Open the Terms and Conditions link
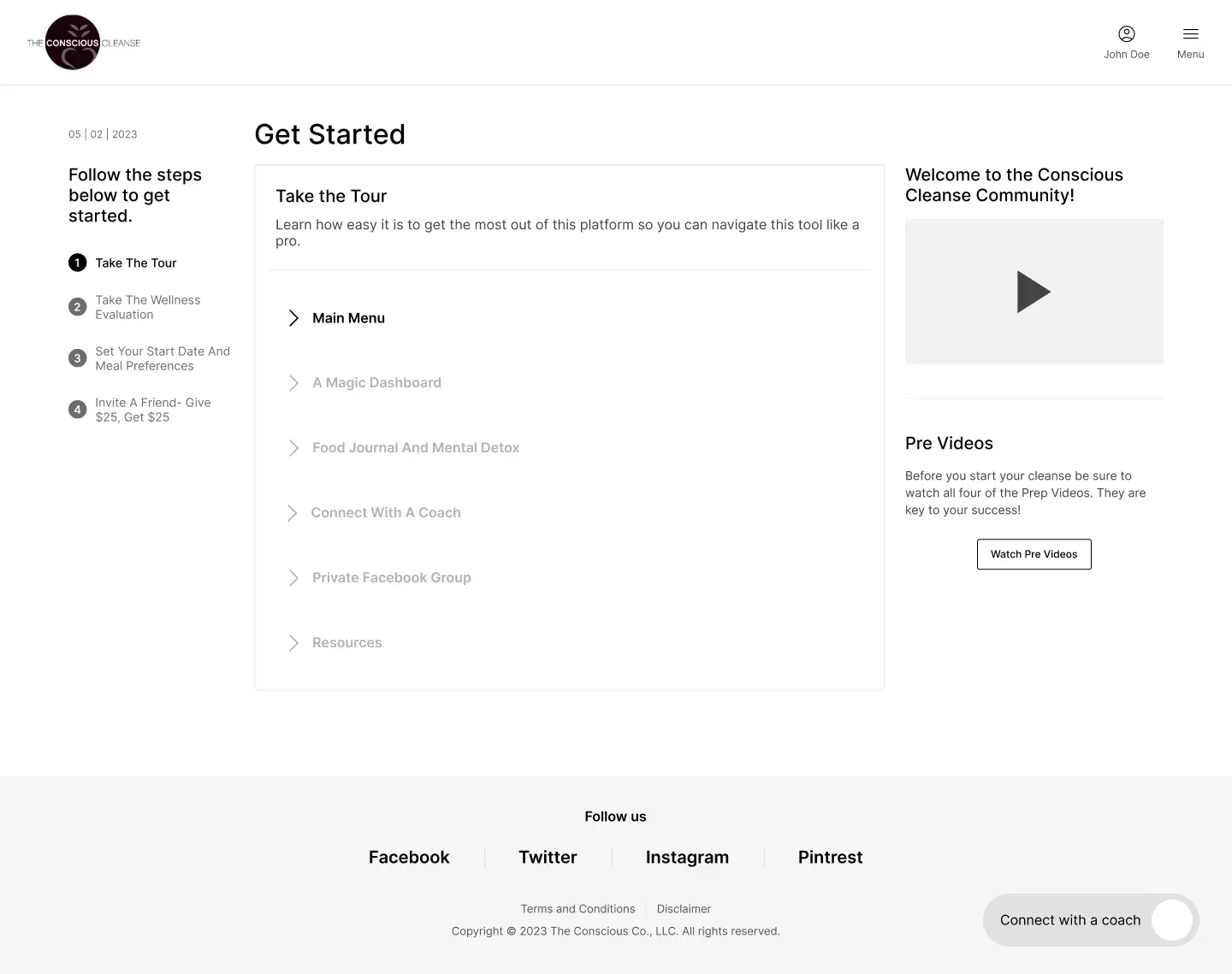1232x974 pixels. (x=577, y=909)
